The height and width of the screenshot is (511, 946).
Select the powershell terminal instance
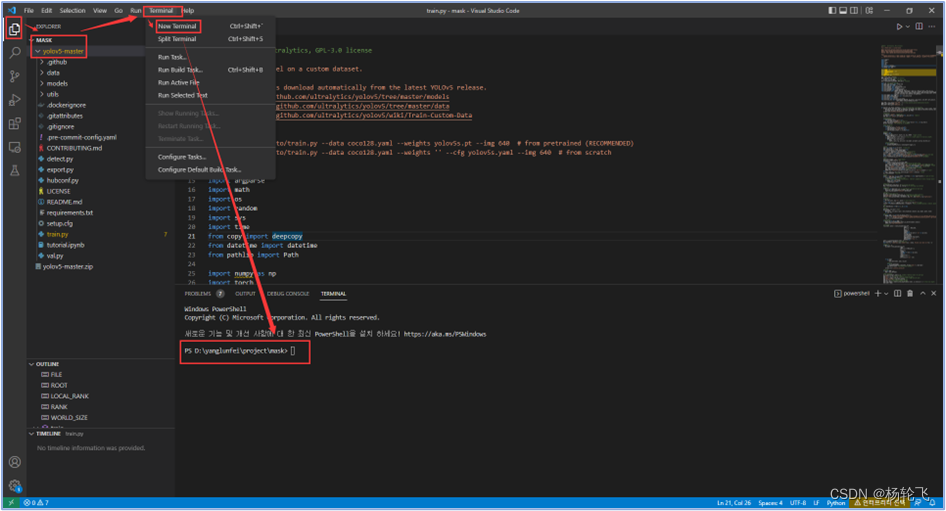coord(852,293)
